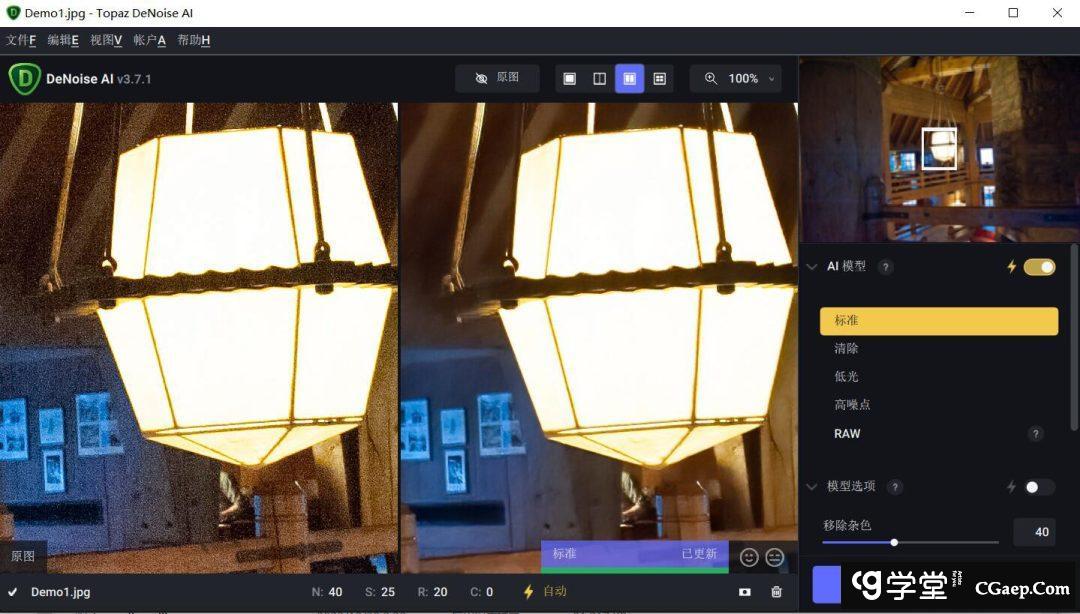The width and height of the screenshot is (1080, 614).
Task: Click the 移除杂色 slider handle
Action: click(894, 542)
